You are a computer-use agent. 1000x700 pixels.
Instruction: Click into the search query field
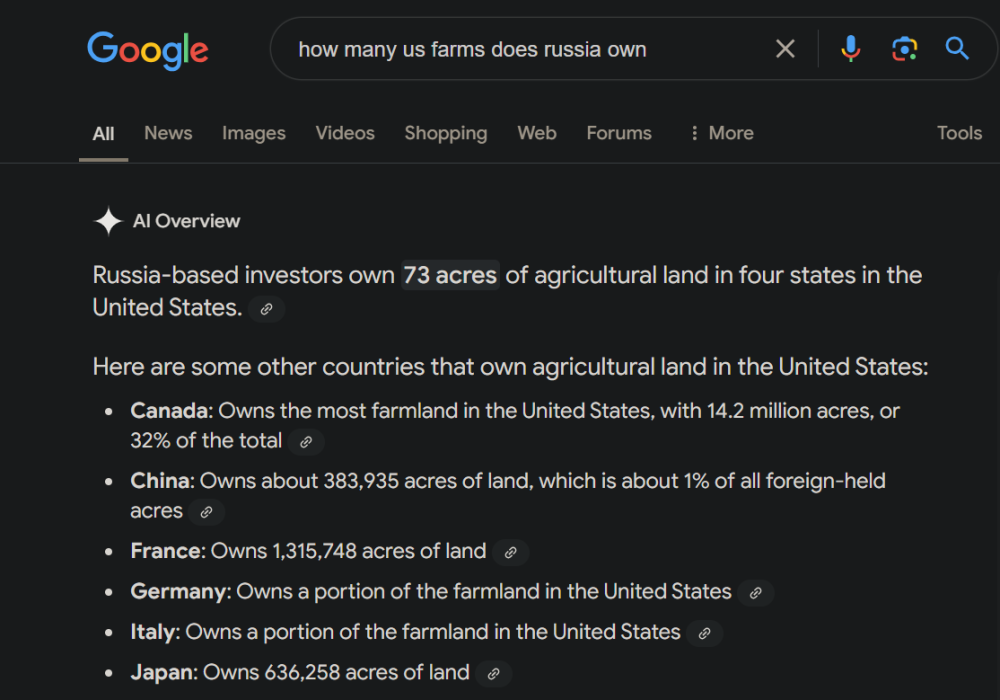coord(520,49)
